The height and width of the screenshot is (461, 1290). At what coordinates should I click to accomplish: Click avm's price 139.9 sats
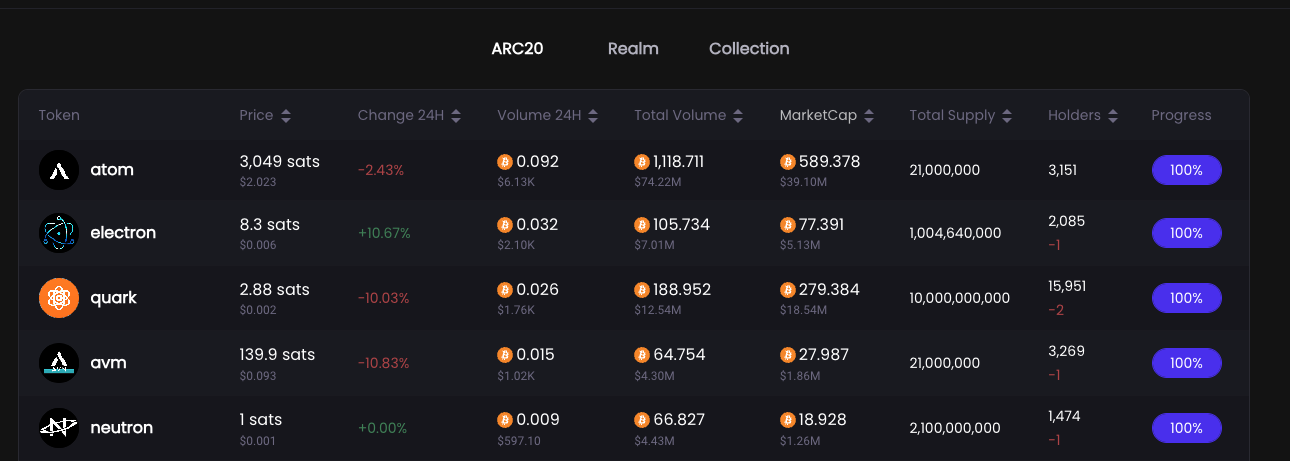[x=277, y=355]
